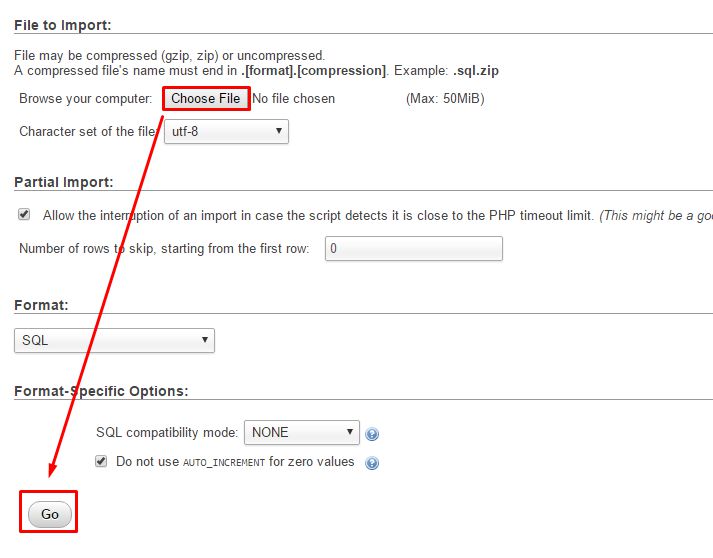Open the SQL compatibility mode NONE dropdown
This screenshot has width=713, height=558.
(302, 432)
